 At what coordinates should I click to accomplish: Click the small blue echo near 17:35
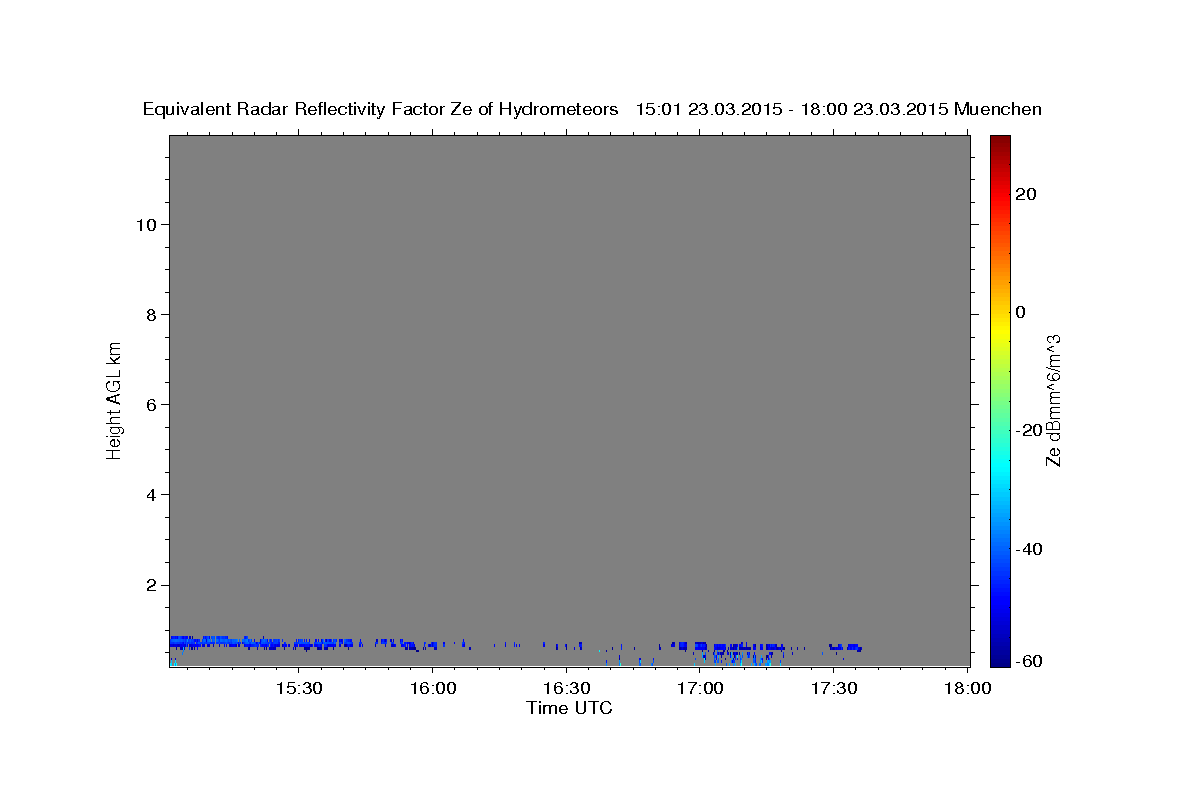point(846,647)
